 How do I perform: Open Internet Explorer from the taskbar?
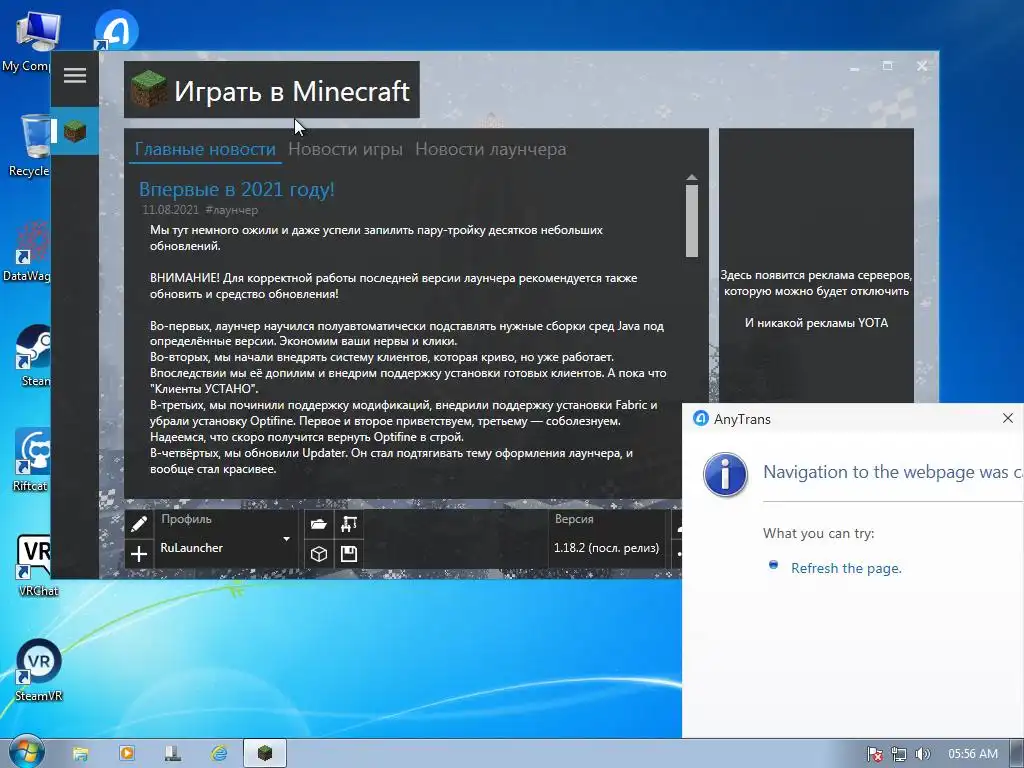(x=219, y=754)
